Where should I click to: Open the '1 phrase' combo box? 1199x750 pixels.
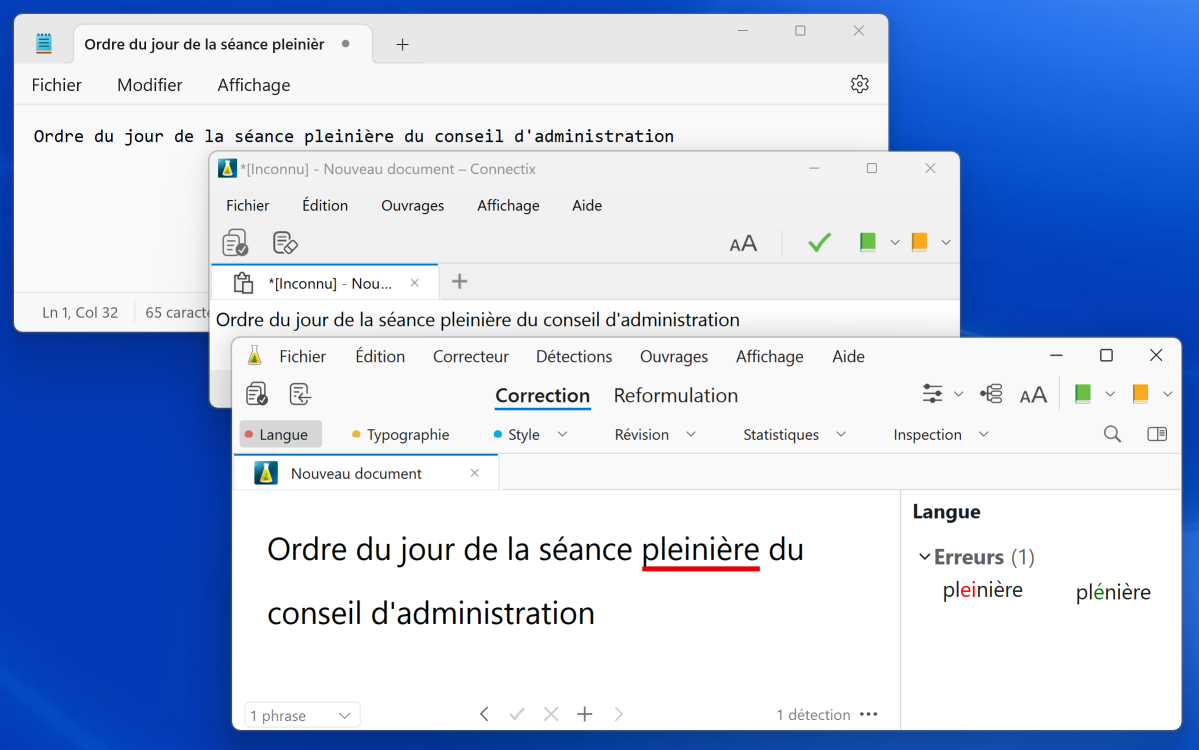point(302,715)
